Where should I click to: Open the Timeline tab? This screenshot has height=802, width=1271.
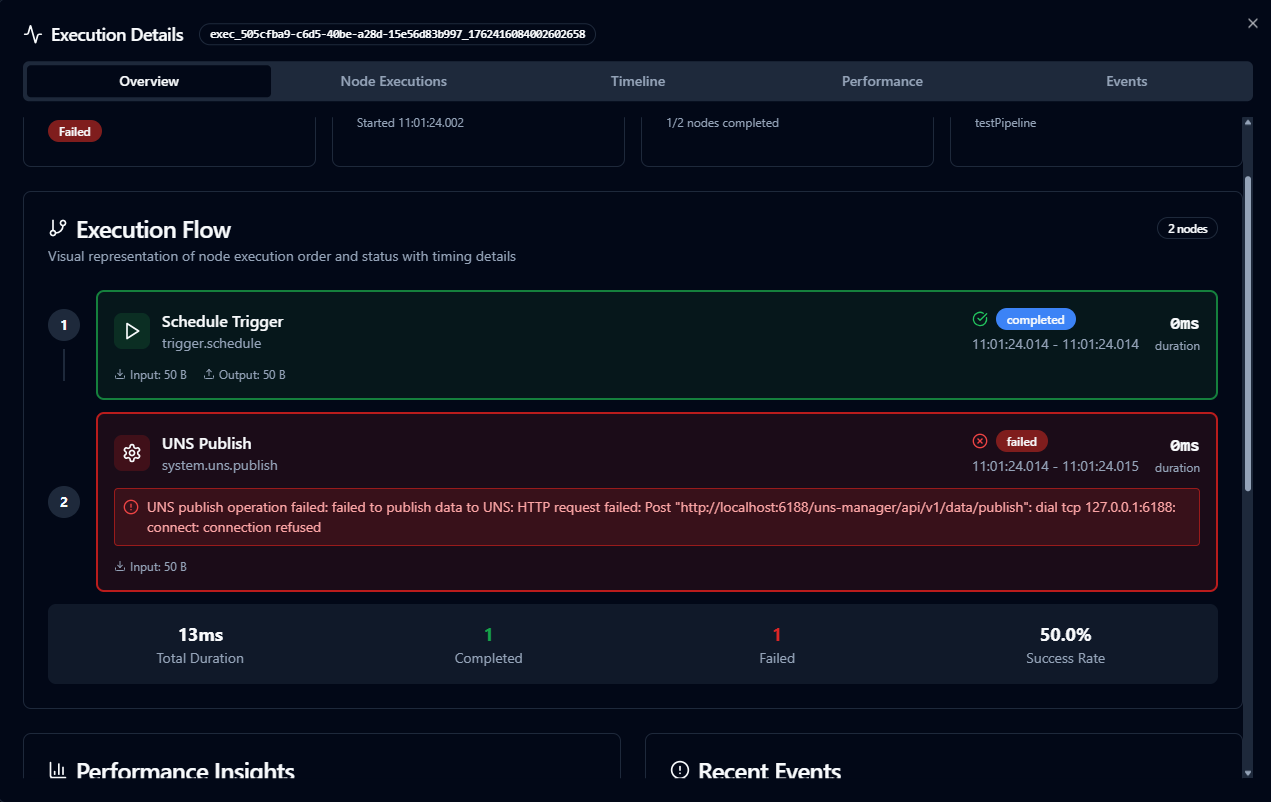pos(638,81)
